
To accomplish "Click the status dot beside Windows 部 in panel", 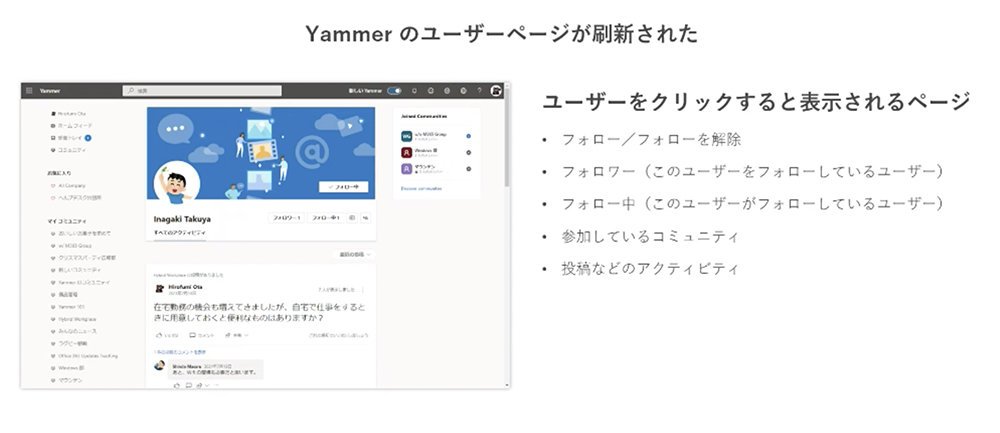I will click(469, 152).
